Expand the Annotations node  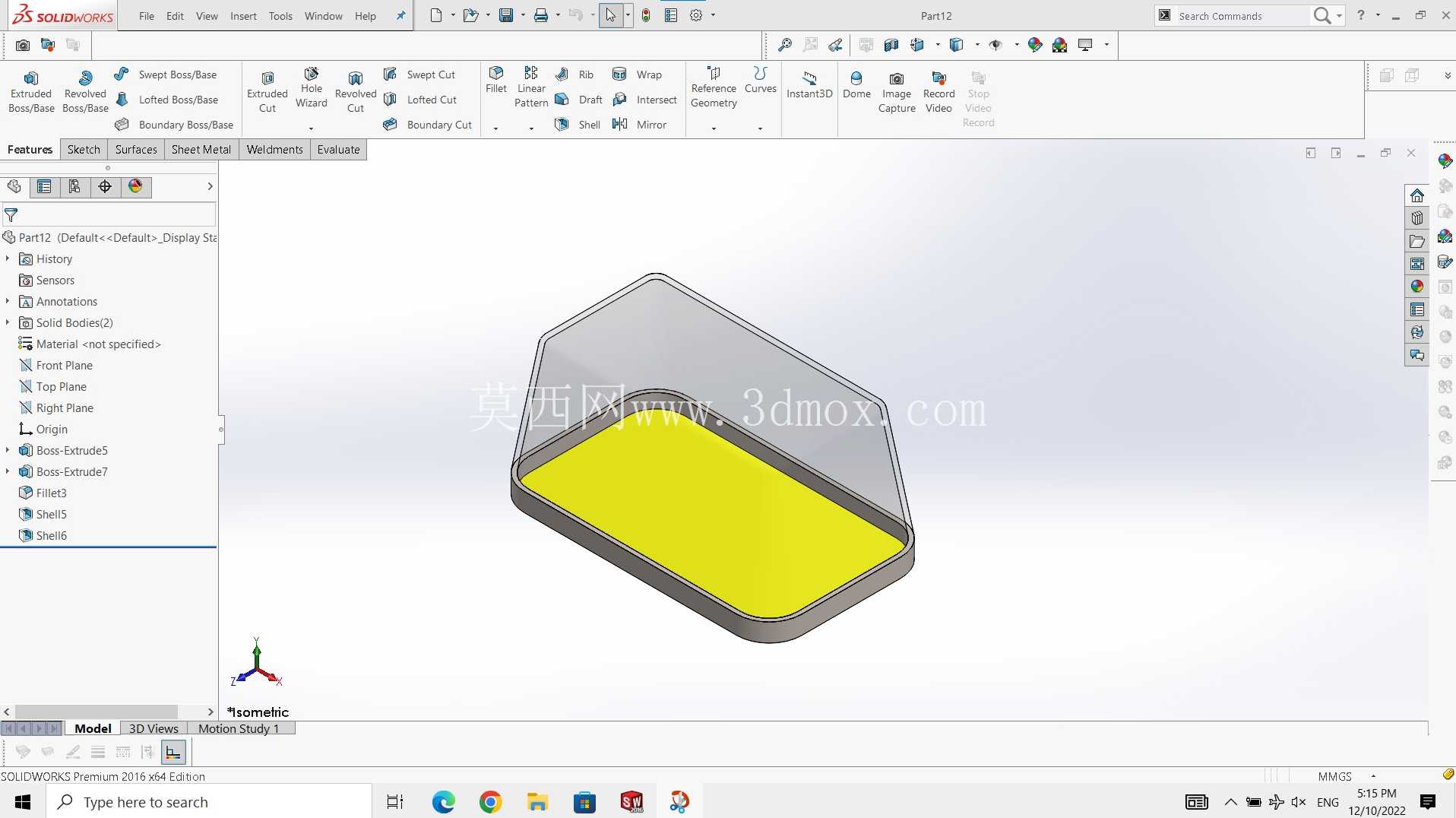8,302
